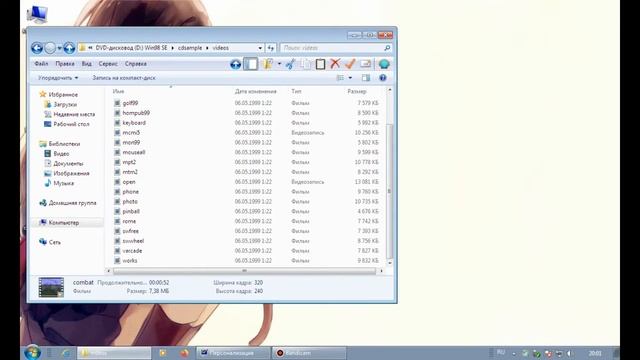Click the horizontal scrollbar under file list

pyautogui.click(x=244, y=271)
